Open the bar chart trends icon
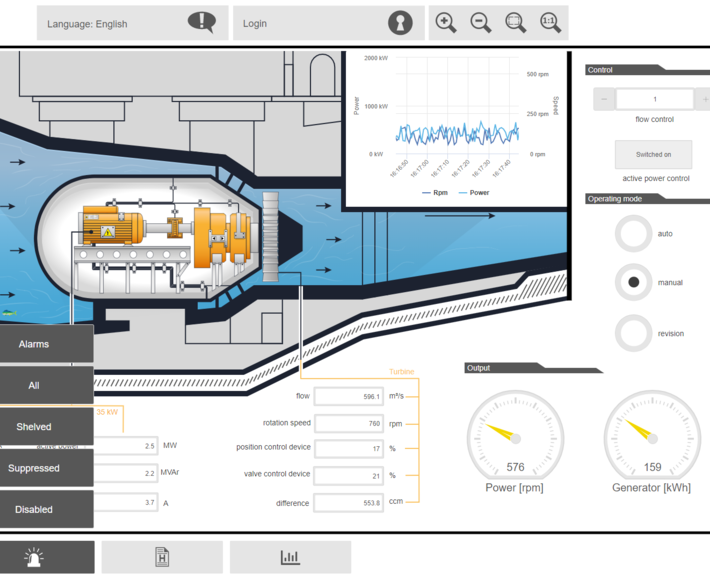This screenshot has height=580, width=710. (x=290, y=557)
